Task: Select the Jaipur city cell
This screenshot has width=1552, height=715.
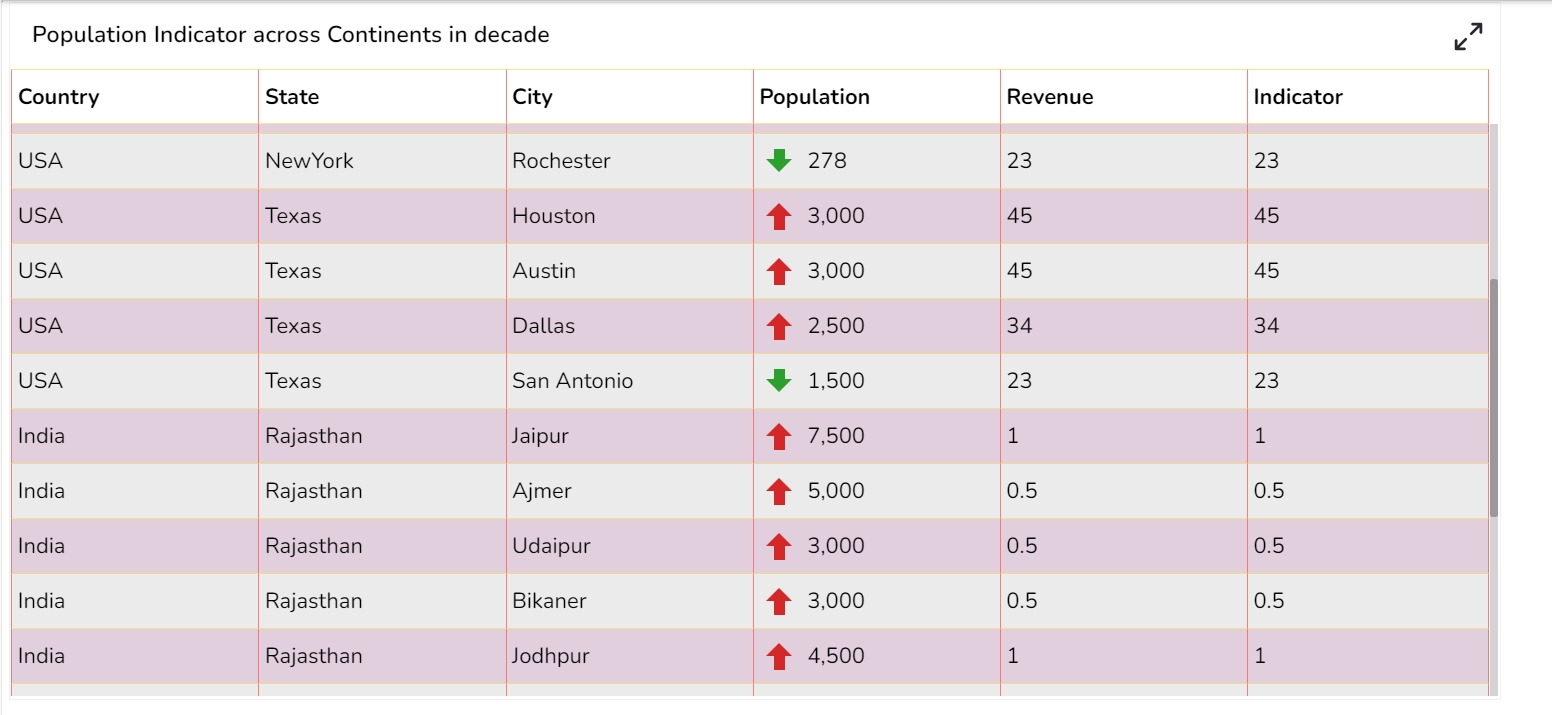Action: [540, 436]
